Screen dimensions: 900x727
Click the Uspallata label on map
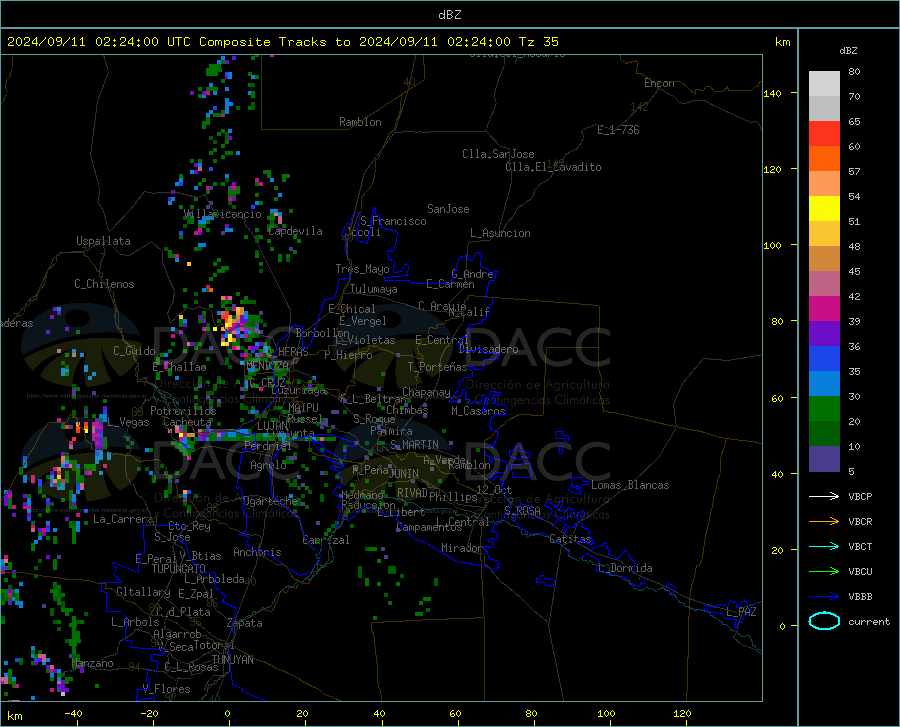tap(103, 241)
